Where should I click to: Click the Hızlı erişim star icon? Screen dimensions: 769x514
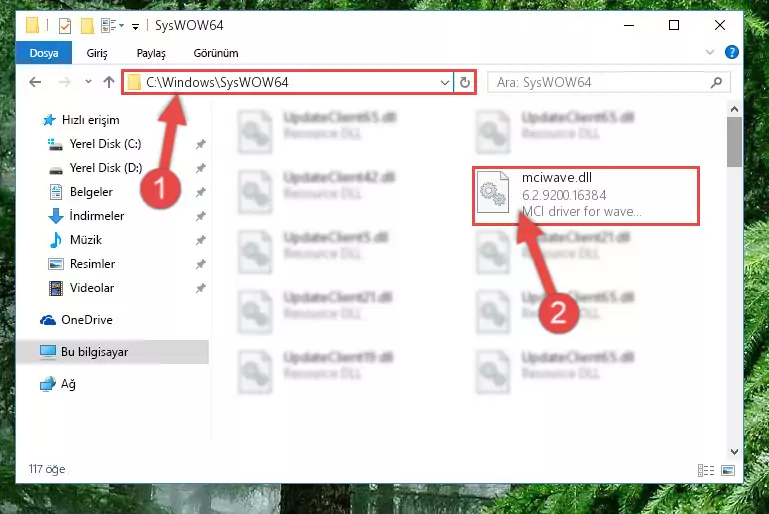point(49,120)
